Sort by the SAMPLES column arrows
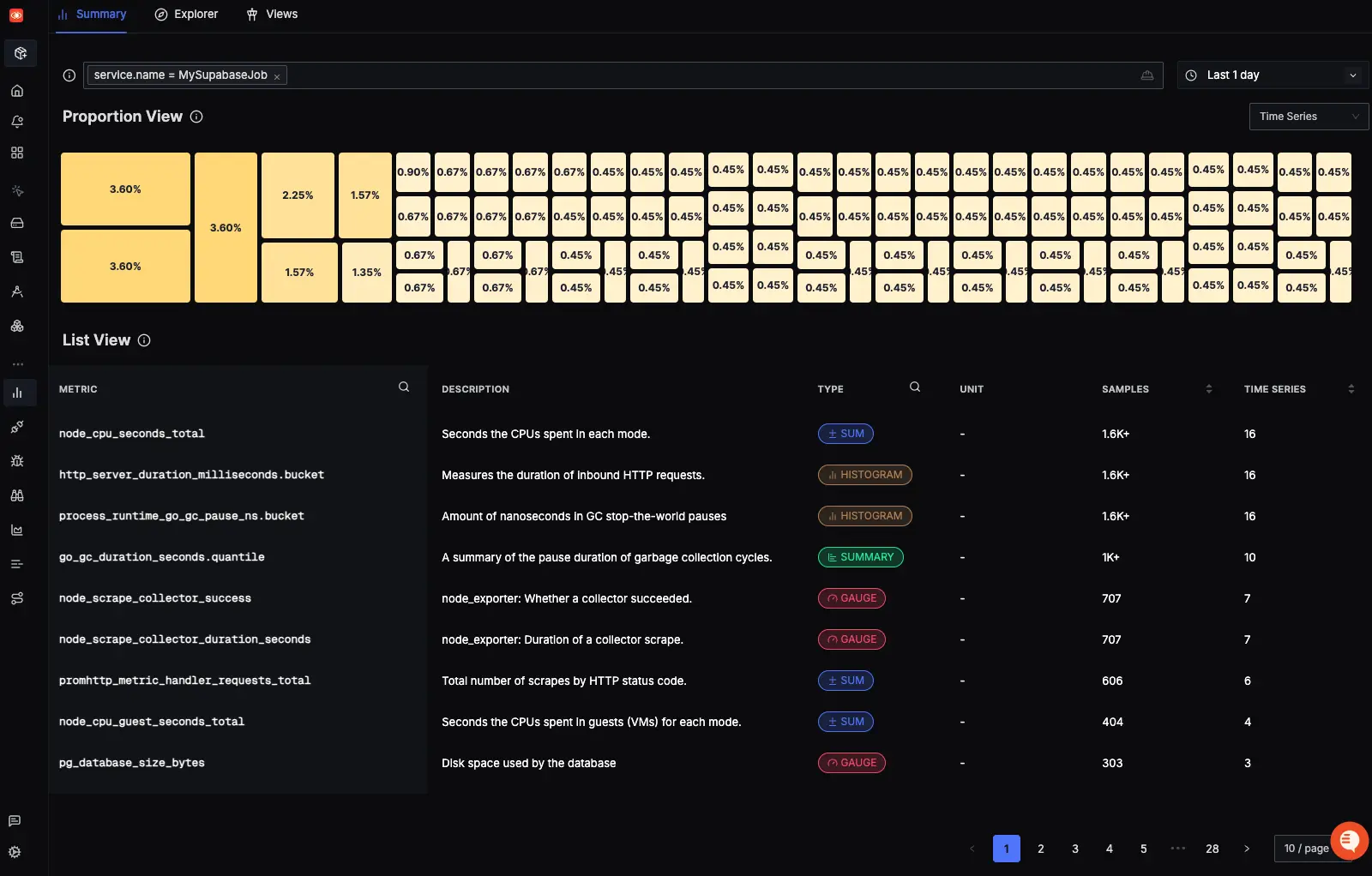This screenshot has width=1372, height=876. 1209,389
